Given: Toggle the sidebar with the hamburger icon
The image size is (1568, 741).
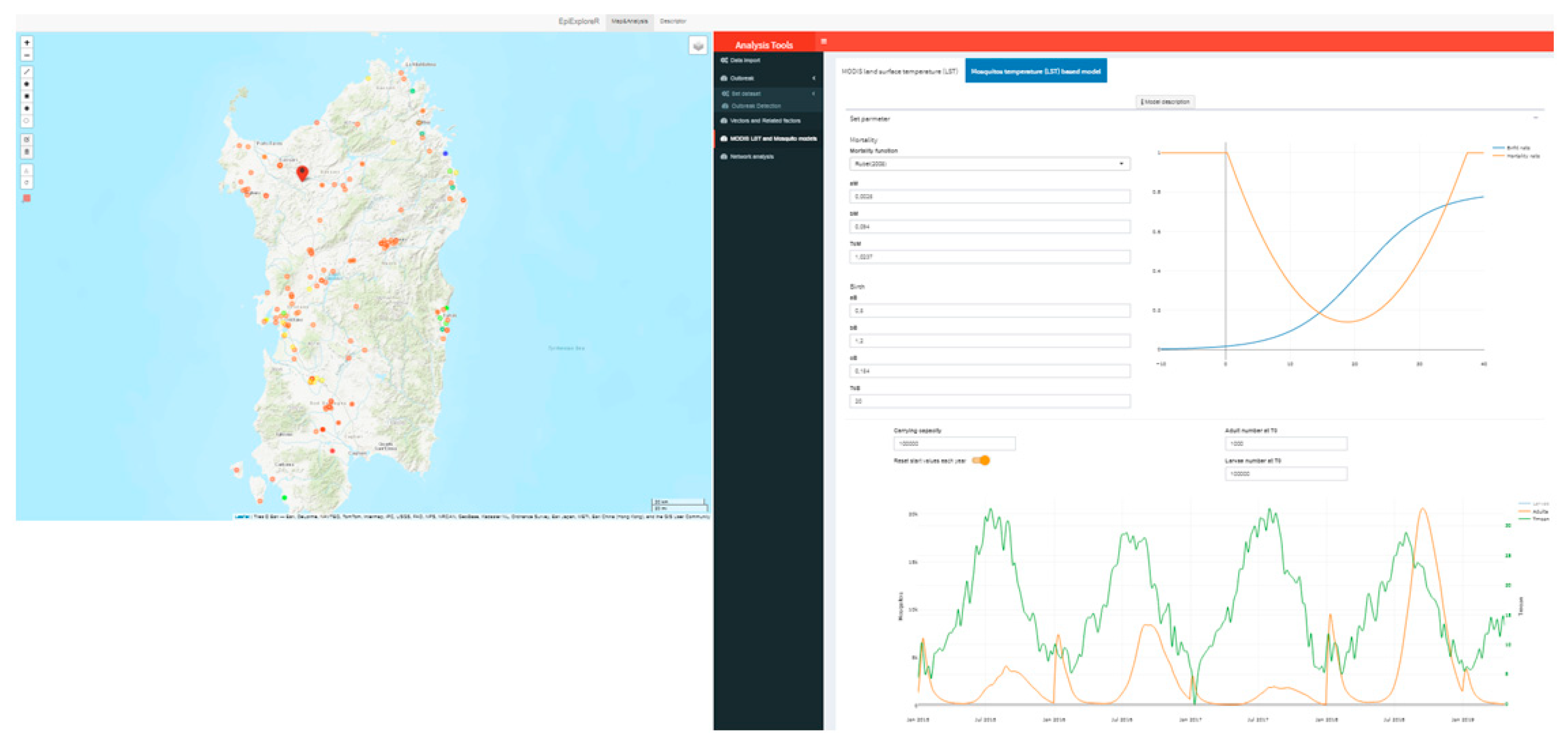Looking at the screenshot, I should click(824, 42).
